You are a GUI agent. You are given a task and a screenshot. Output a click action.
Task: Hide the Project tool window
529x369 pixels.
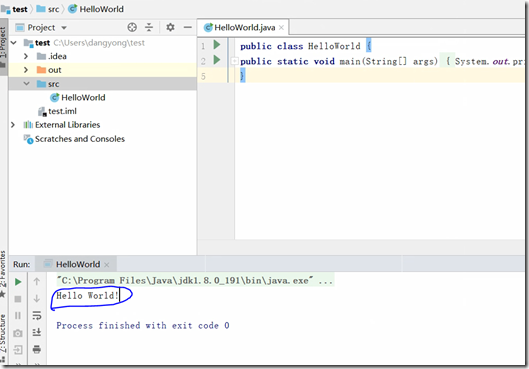pos(188,27)
